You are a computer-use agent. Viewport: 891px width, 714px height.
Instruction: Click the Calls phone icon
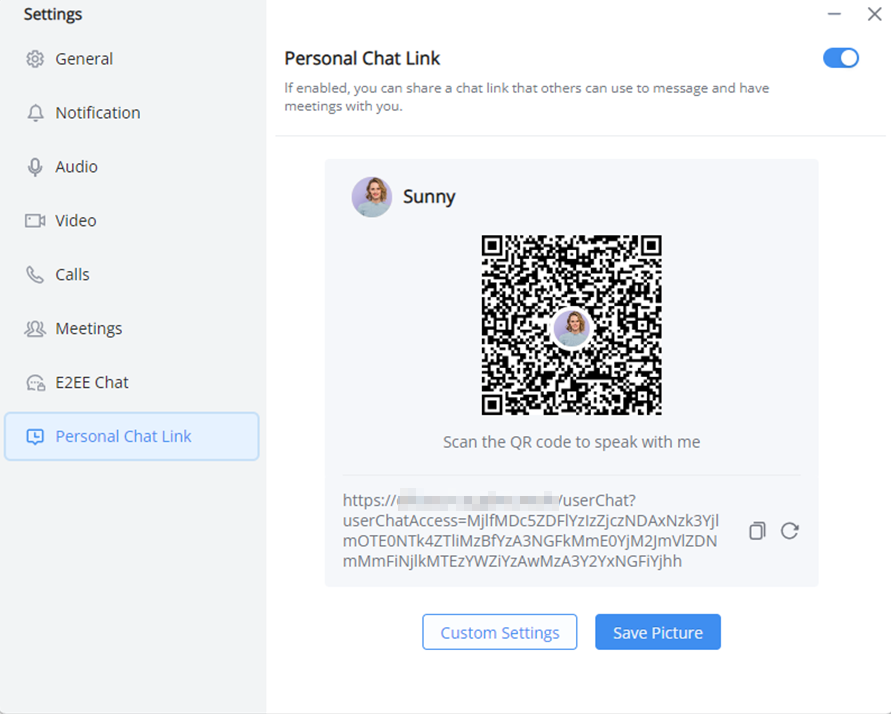pyautogui.click(x=35, y=275)
